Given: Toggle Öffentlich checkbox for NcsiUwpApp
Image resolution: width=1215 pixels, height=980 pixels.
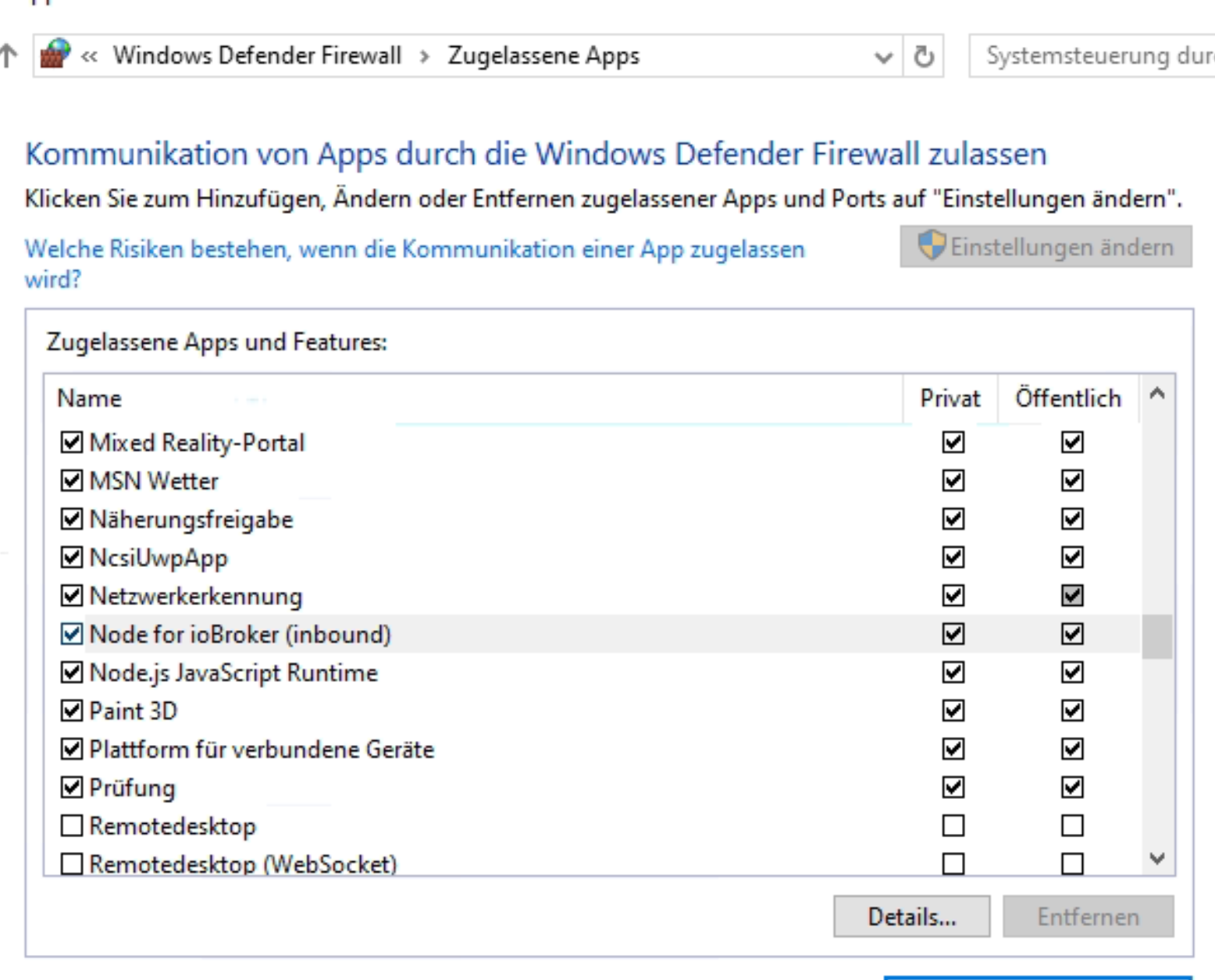Looking at the screenshot, I should [1072, 557].
